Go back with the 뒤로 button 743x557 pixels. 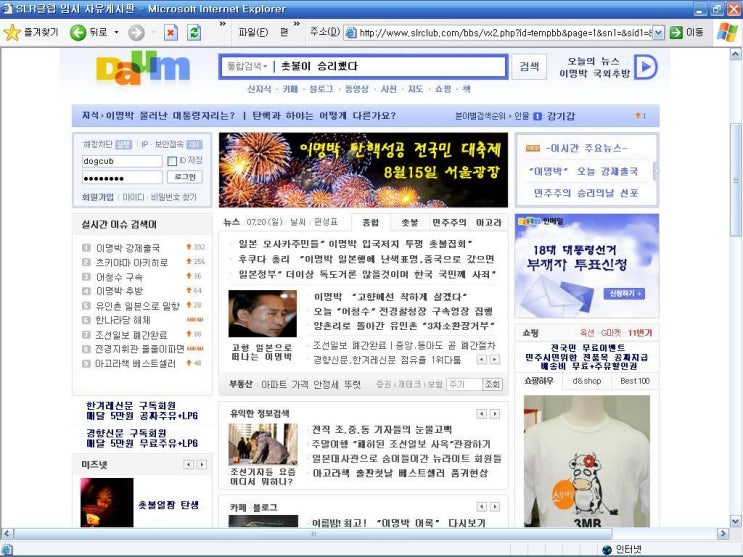click(88, 32)
